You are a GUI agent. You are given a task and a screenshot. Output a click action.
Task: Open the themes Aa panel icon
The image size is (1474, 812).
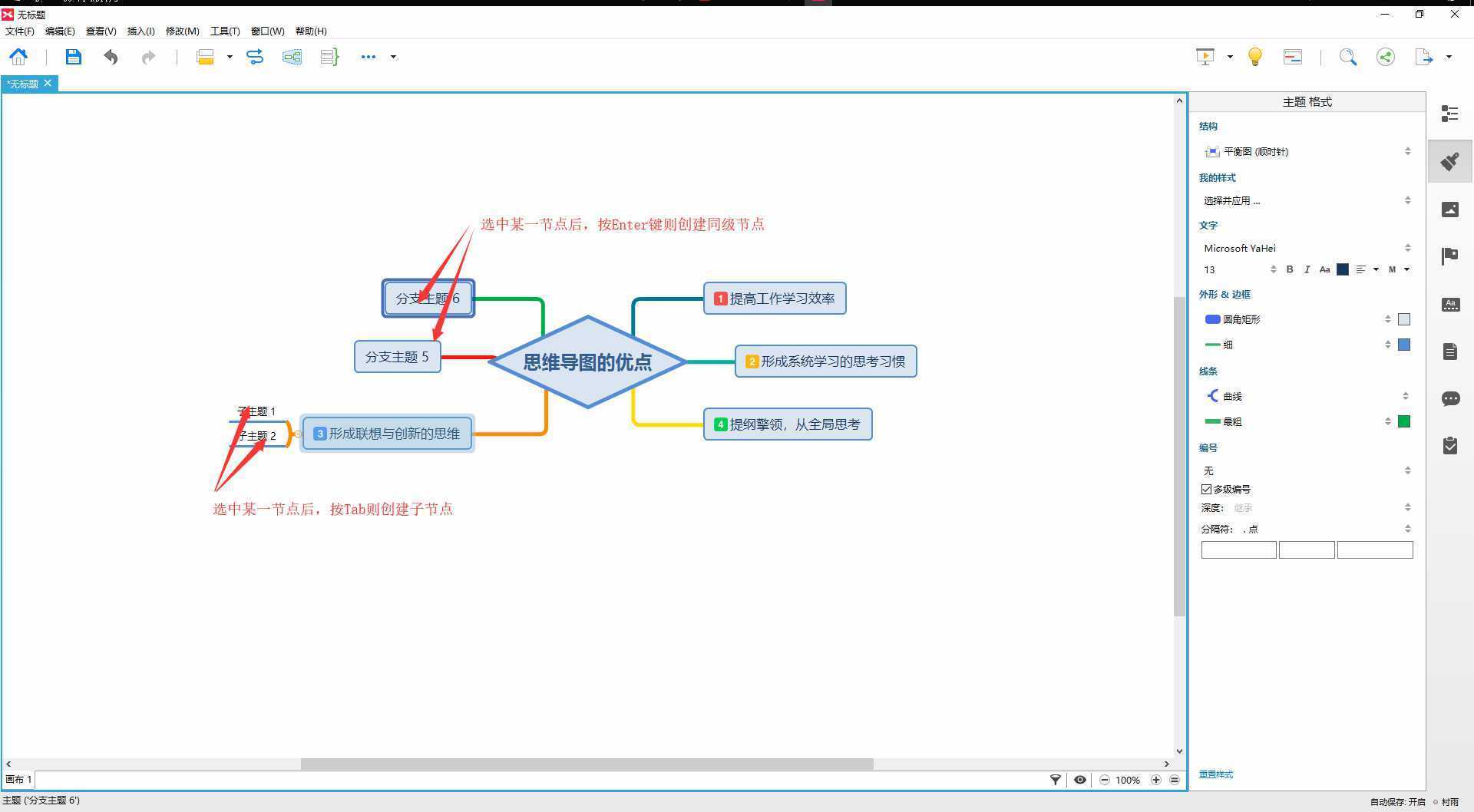point(1450,305)
